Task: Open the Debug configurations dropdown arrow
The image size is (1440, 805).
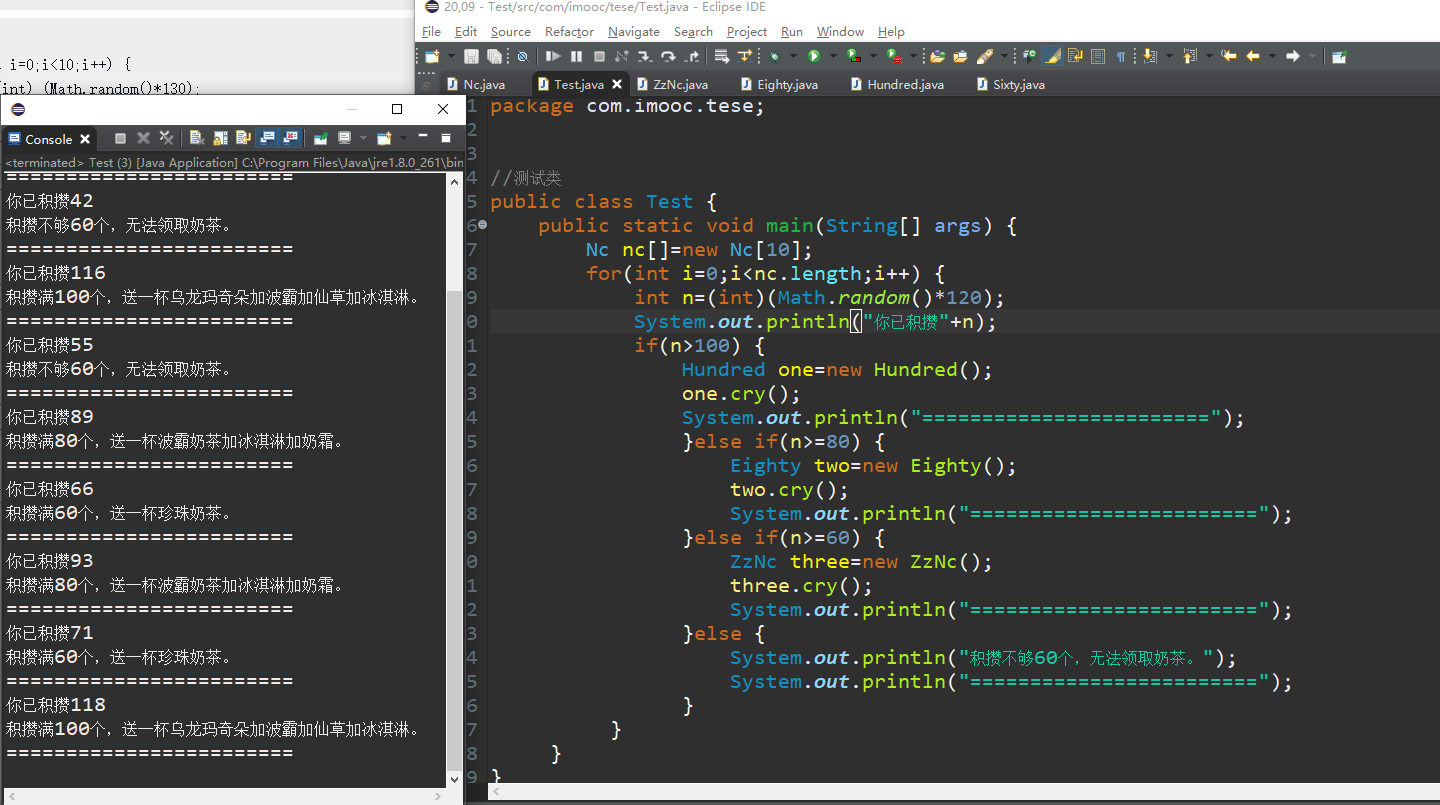Action: point(793,56)
